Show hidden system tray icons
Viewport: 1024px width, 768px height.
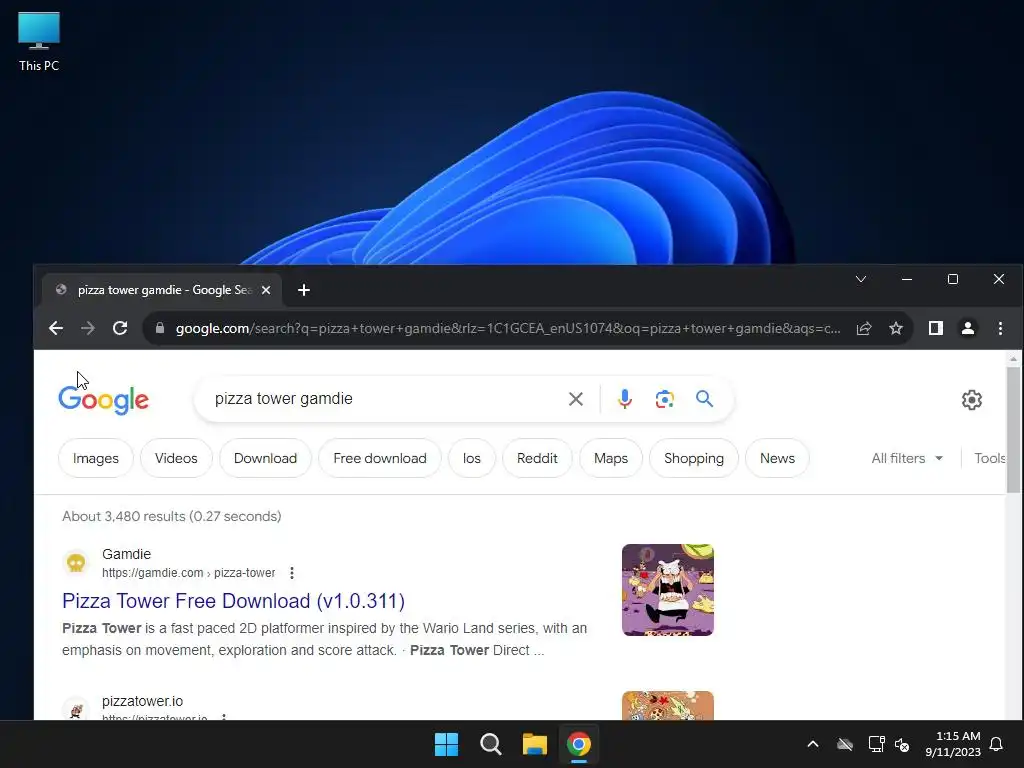point(812,744)
